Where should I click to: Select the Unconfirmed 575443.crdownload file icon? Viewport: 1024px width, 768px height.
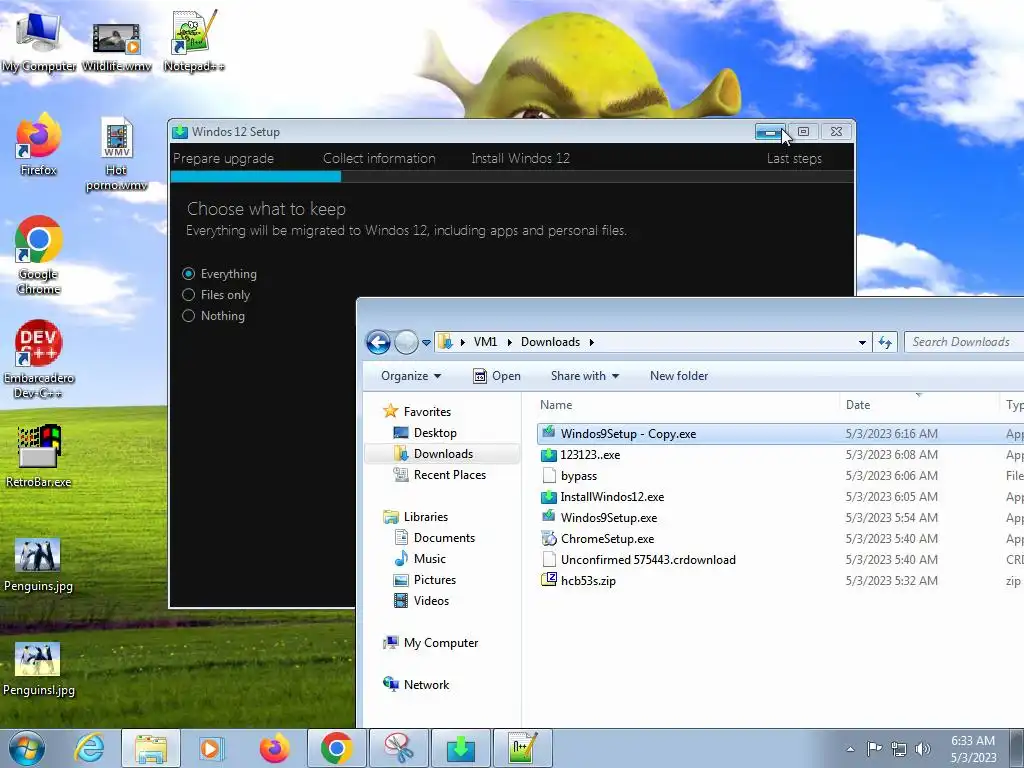pos(549,559)
